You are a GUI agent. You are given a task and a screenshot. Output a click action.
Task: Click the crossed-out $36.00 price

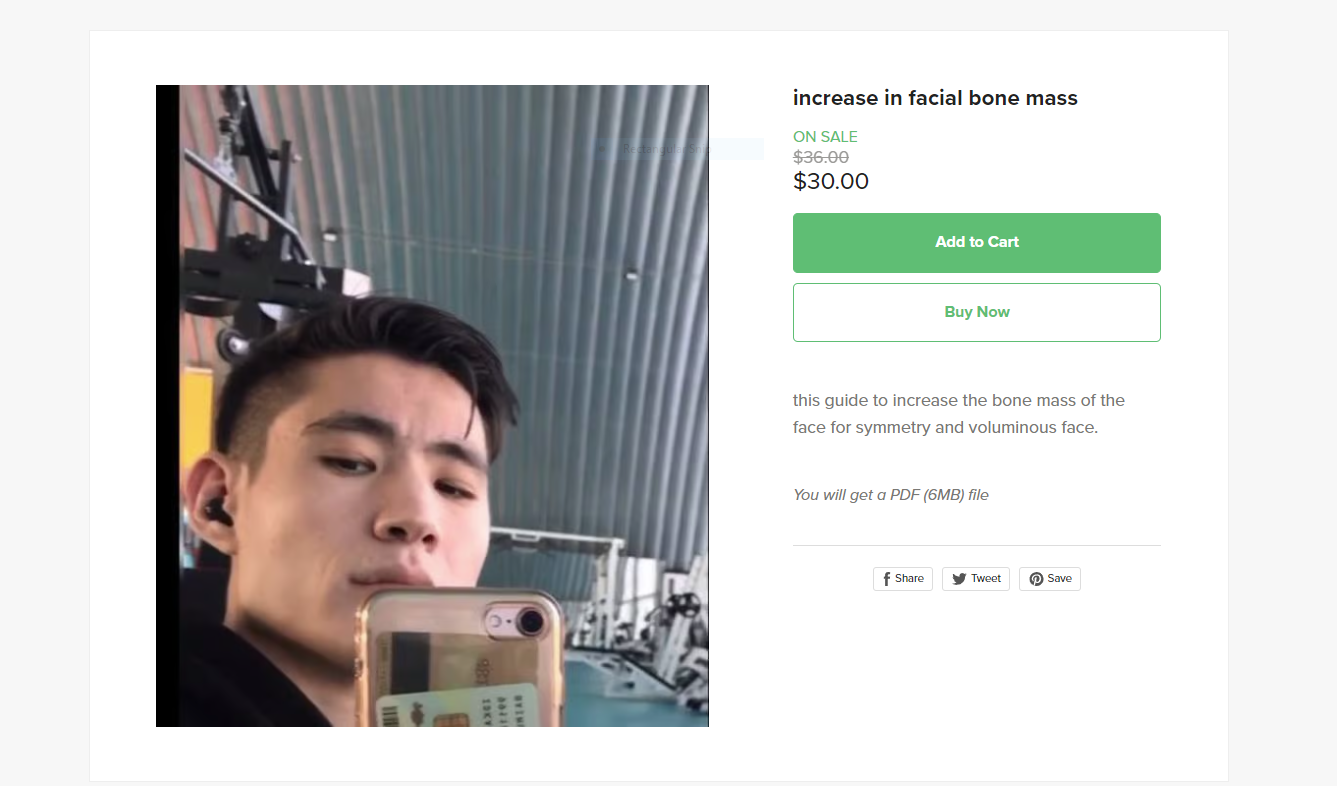point(821,157)
